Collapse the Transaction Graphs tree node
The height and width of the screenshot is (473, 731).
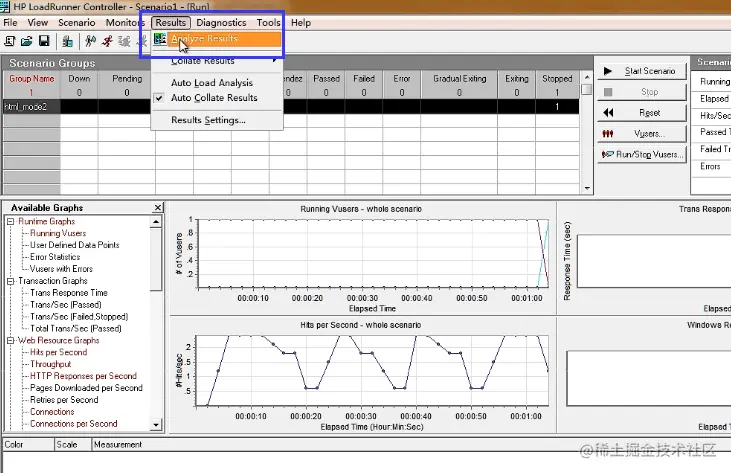coord(10,281)
